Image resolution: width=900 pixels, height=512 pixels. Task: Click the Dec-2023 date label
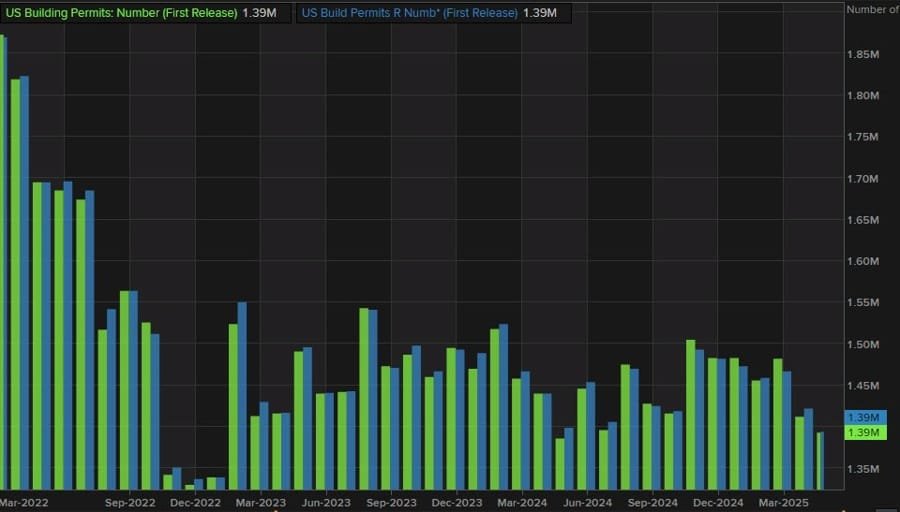click(457, 503)
